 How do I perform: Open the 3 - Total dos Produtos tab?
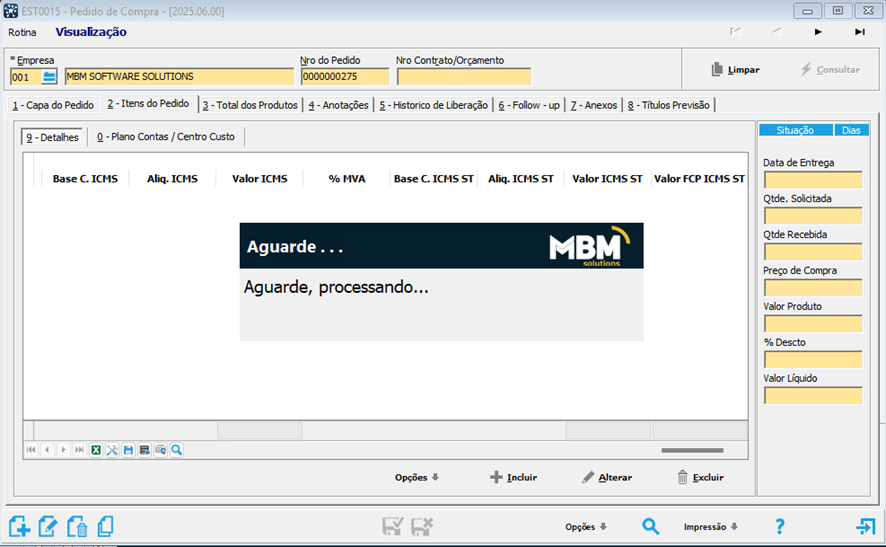(250, 105)
